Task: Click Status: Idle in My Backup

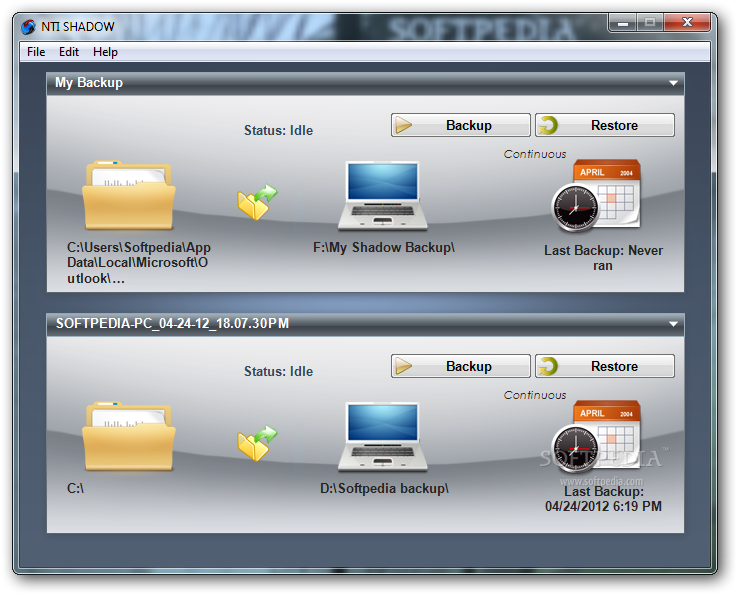Action: tap(278, 130)
